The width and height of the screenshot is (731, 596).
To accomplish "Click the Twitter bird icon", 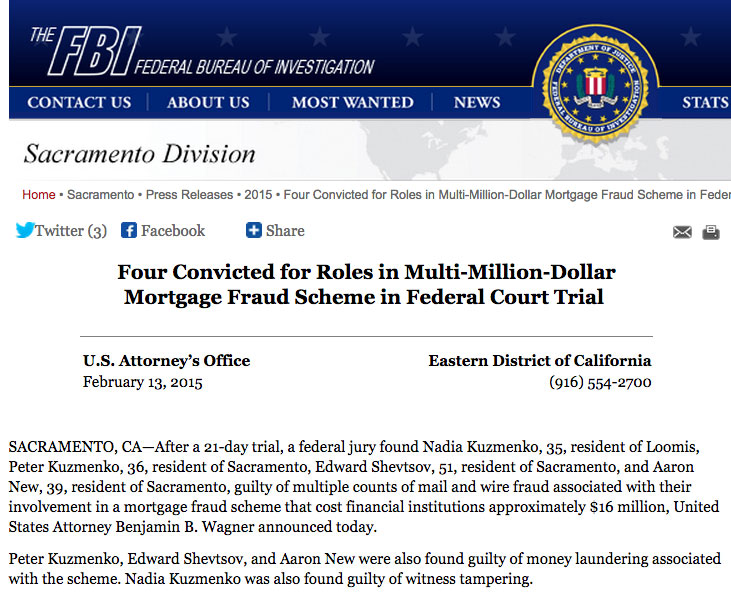I will click(x=25, y=230).
